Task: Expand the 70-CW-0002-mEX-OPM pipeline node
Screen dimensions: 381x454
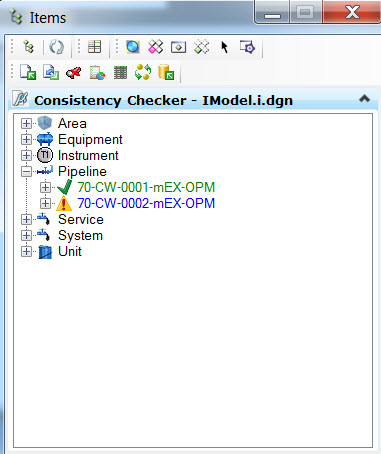Action: click(x=45, y=203)
